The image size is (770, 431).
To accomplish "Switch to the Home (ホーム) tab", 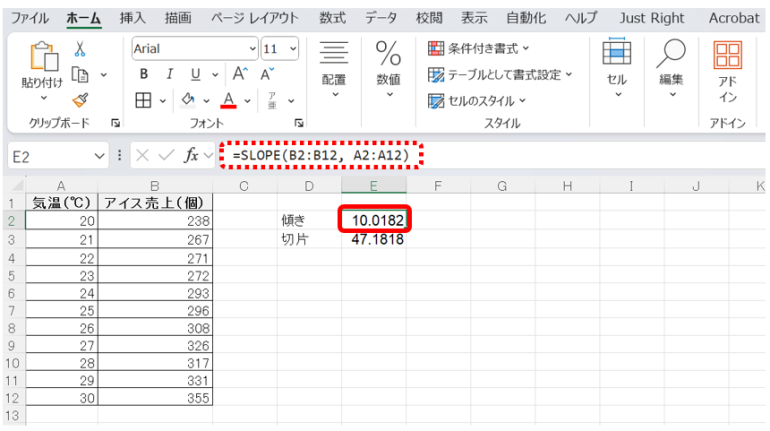I will coord(83,18).
